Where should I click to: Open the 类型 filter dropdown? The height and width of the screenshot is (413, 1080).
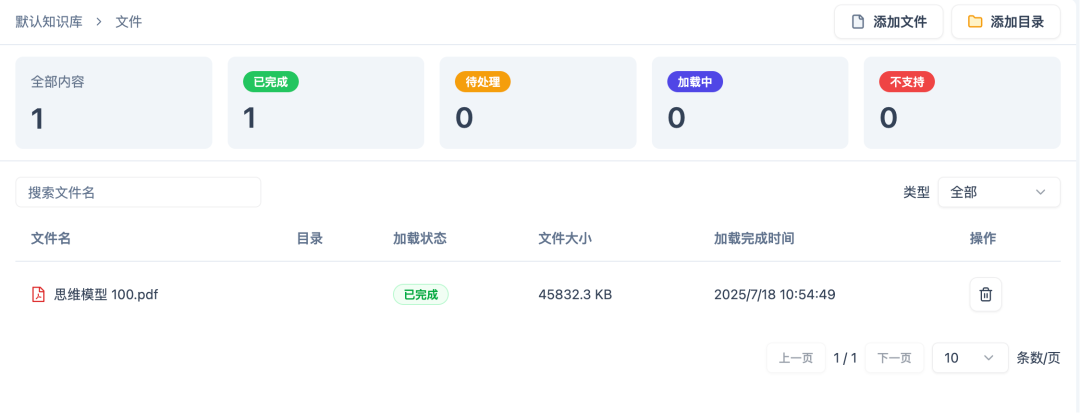coord(999,192)
